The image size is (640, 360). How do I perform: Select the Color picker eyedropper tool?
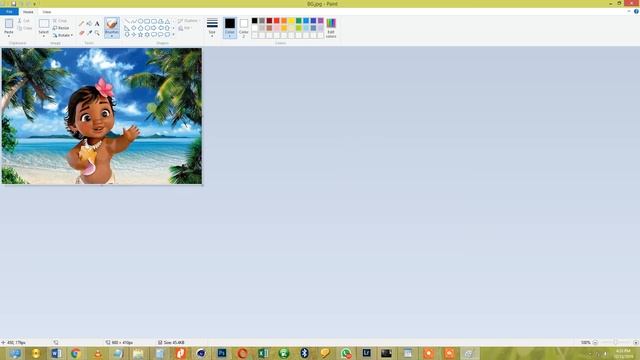[x=89, y=33]
